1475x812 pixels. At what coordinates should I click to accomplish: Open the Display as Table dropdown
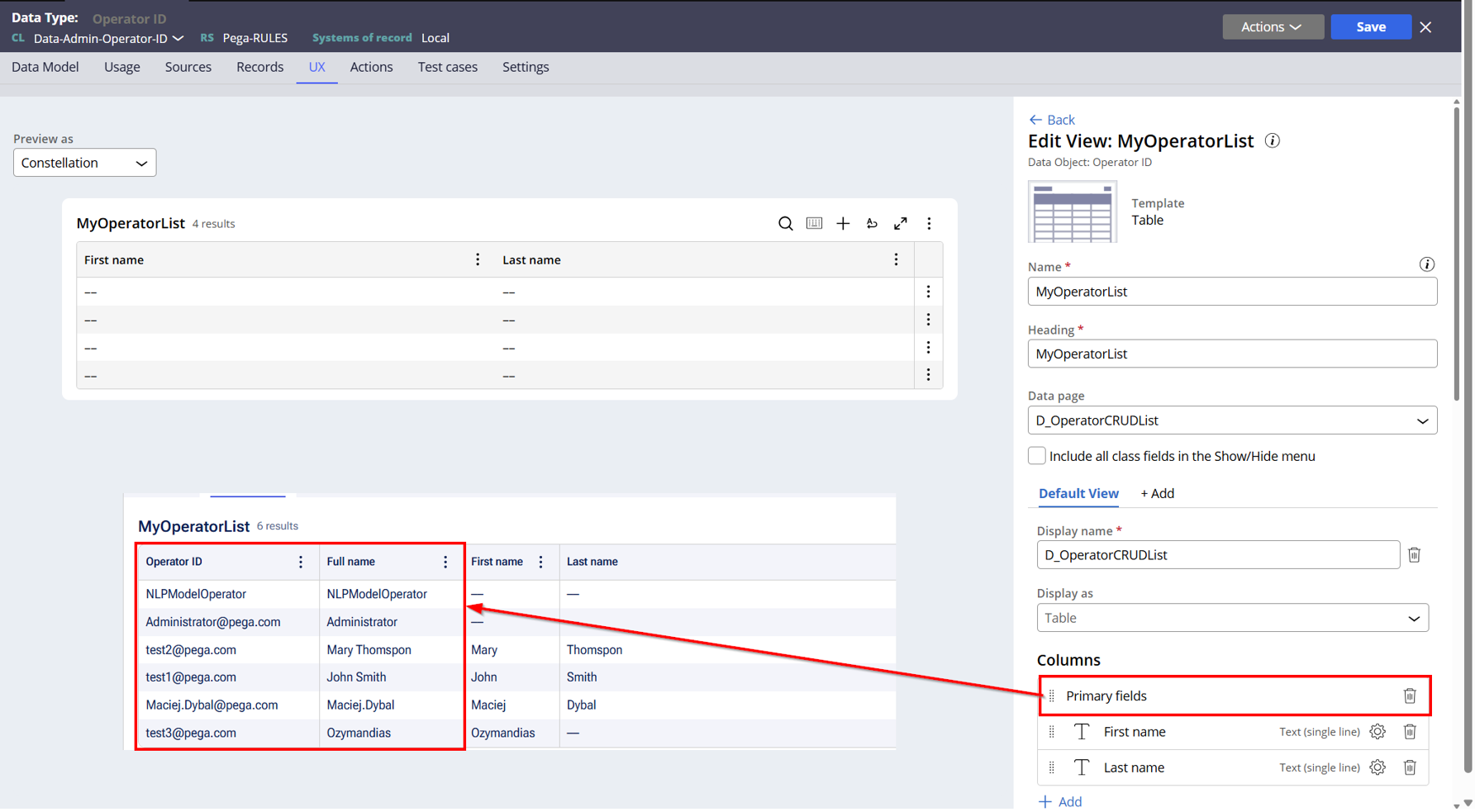[x=1232, y=617]
